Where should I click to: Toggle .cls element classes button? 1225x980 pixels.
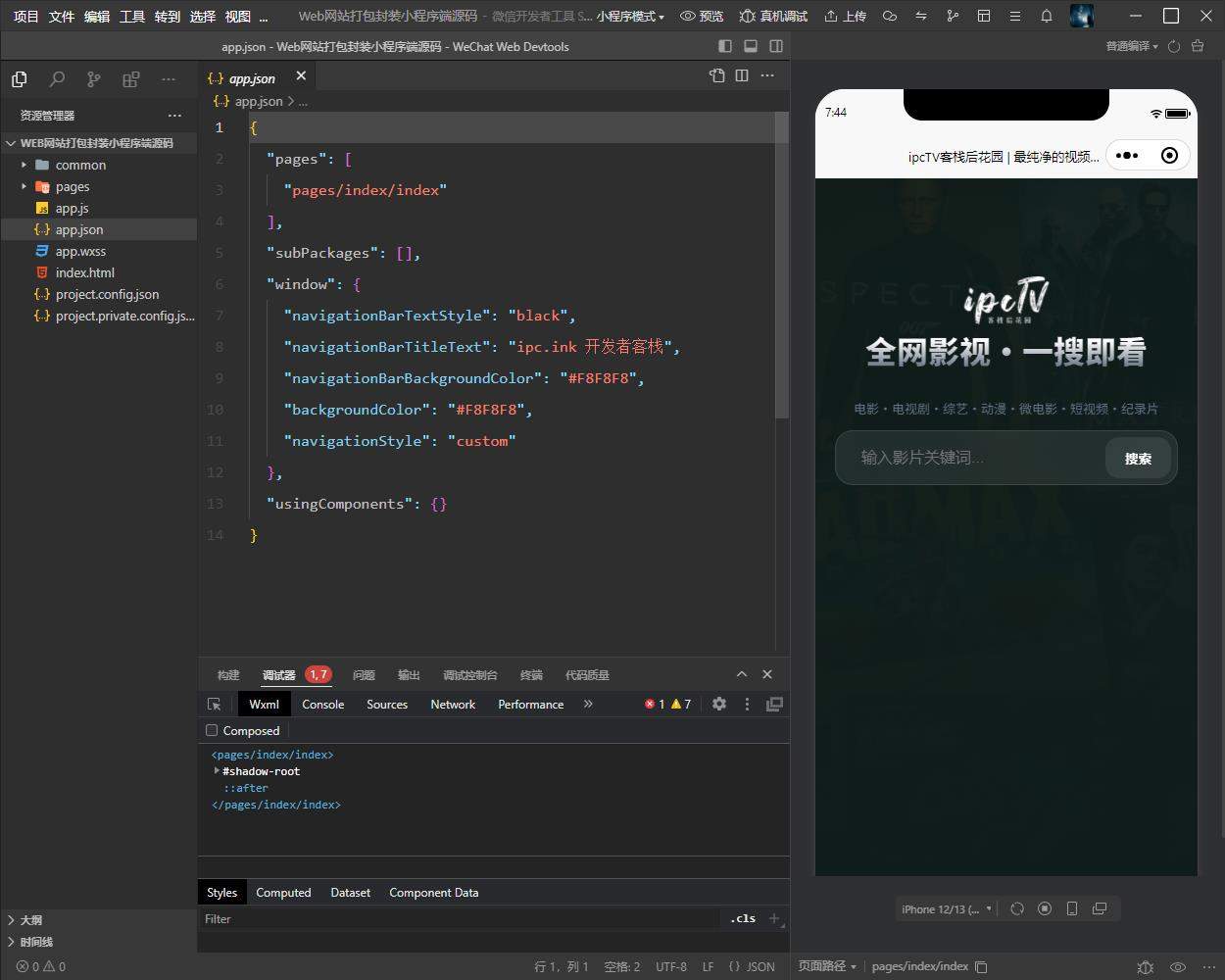744,918
